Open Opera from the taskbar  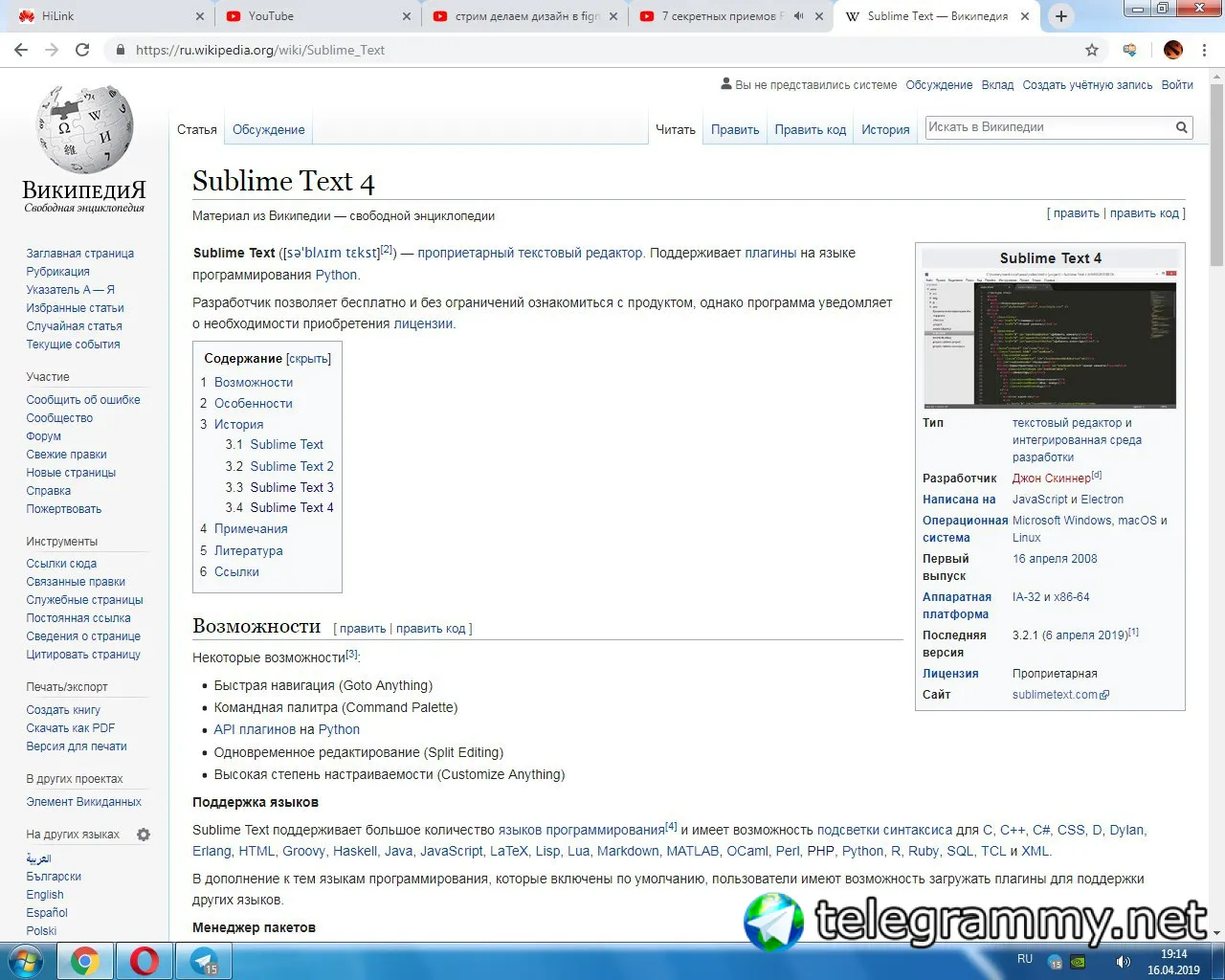[145, 961]
